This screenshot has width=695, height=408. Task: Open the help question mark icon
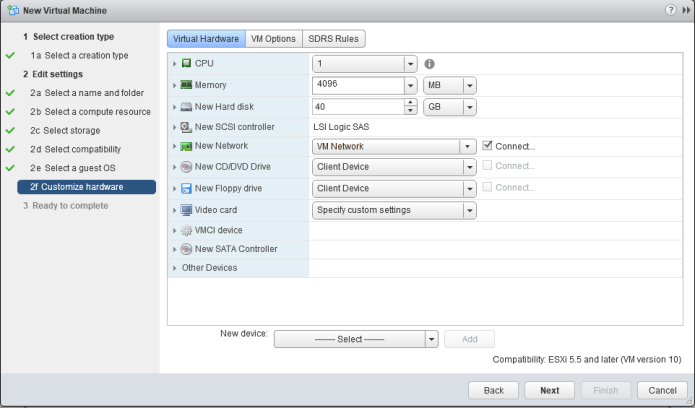[667, 9]
